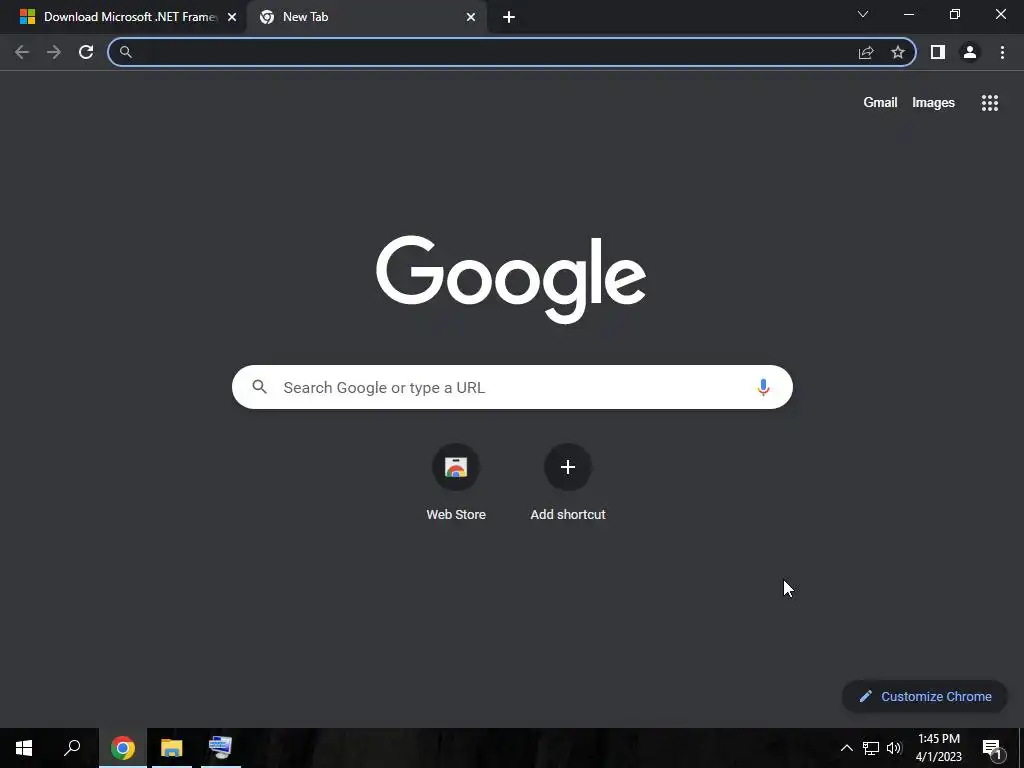Focus the Search Google or type a URL box
Viewport: 1024px width, 768px height.
click(x=512, y=387)
